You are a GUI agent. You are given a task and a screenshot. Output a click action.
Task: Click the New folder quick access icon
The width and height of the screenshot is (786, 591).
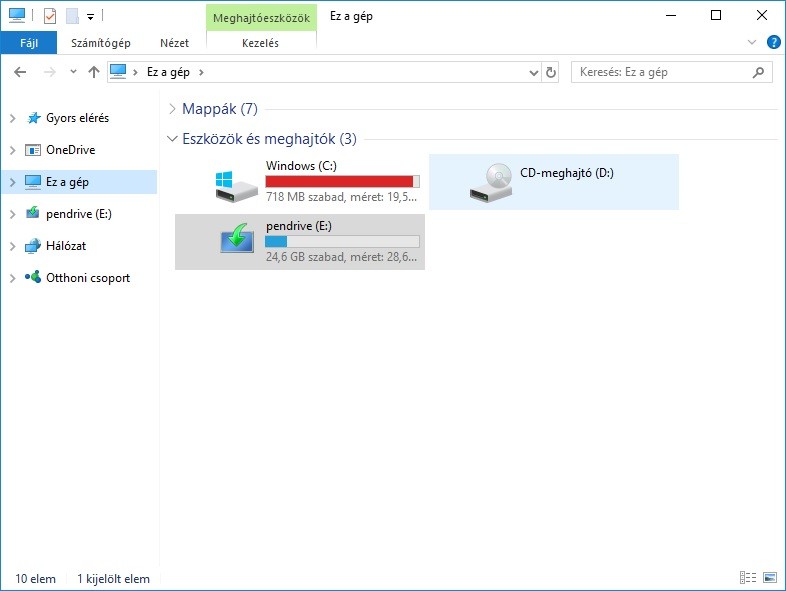(72, 16)
